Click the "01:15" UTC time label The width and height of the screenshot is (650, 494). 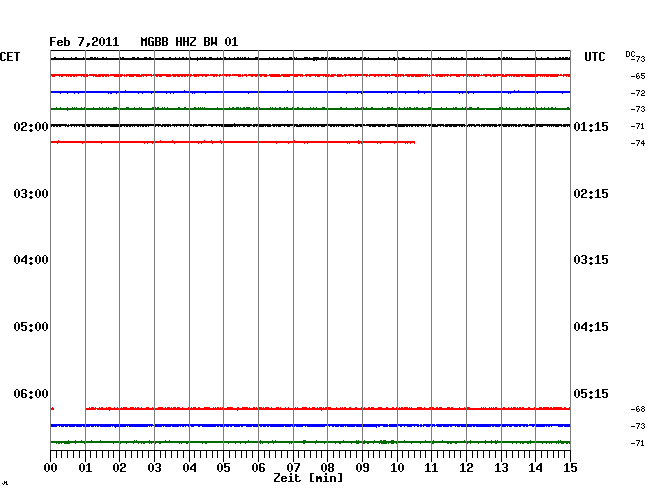591,126
